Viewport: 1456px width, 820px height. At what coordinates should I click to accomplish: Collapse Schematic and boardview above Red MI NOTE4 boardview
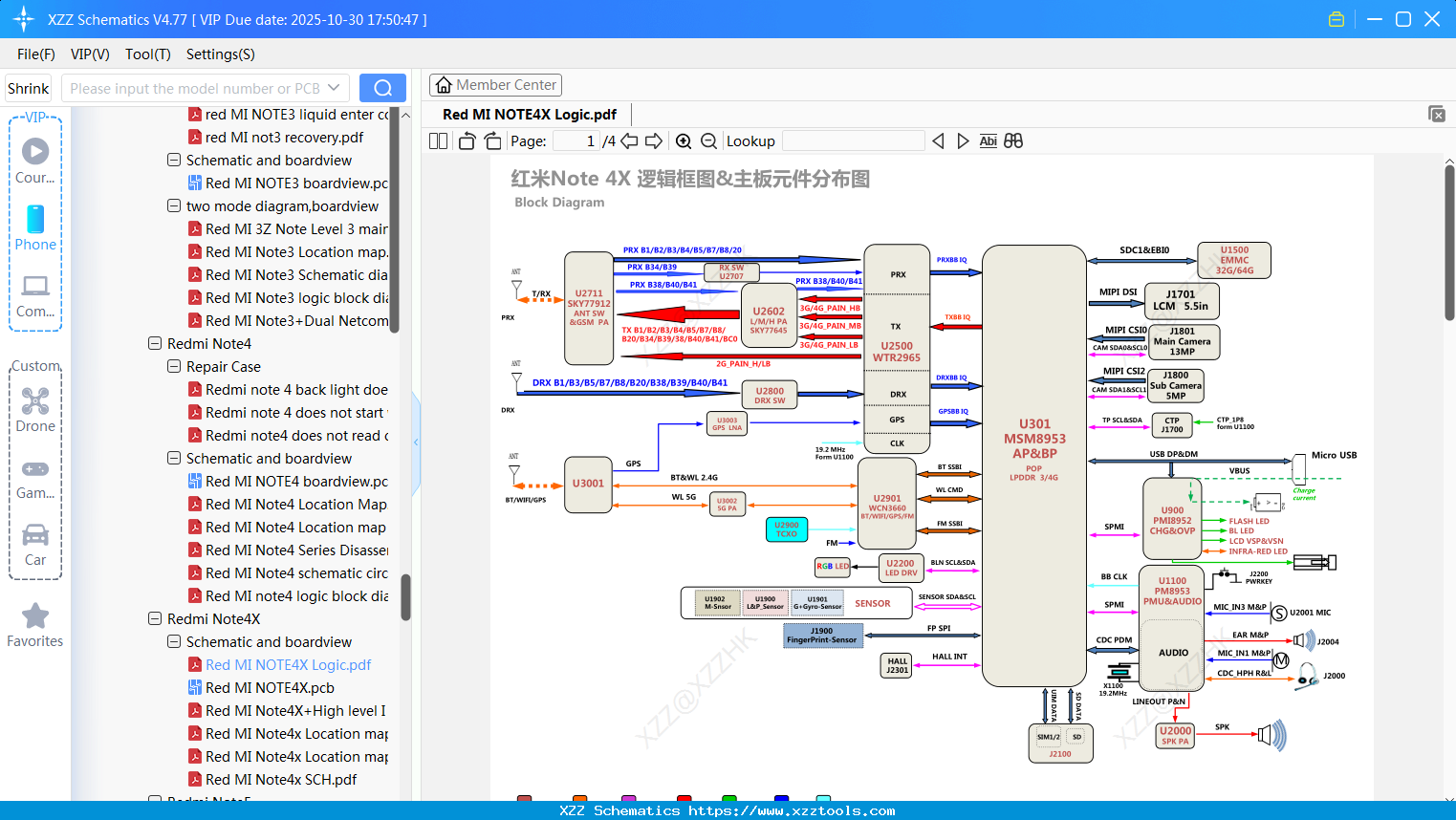tap(174, 458)
